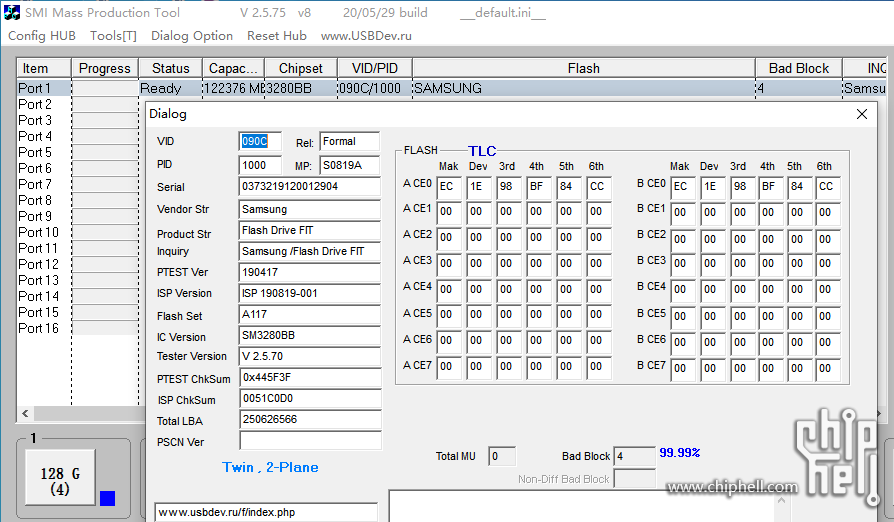Viewport: 894px width, 522px height.
Task: Click the Total LBA field
Action: pyautogui.click(x=310, y=419)
